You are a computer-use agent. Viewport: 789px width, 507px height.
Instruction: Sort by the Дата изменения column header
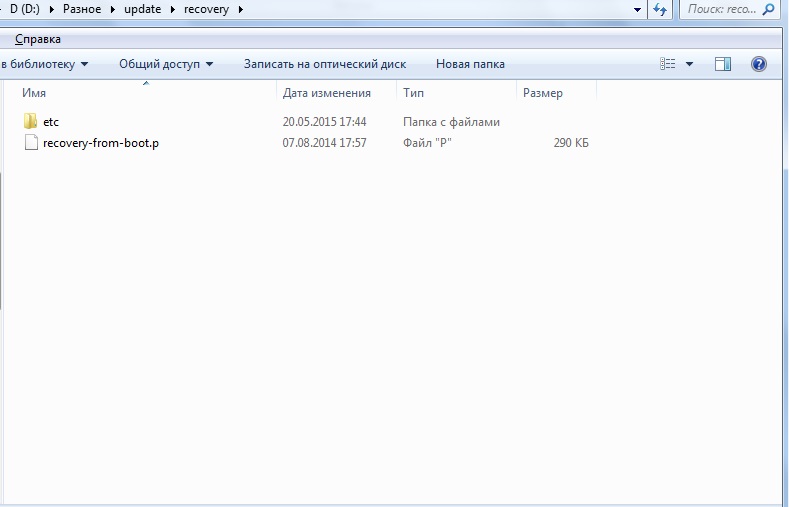(x=326, y=93)
